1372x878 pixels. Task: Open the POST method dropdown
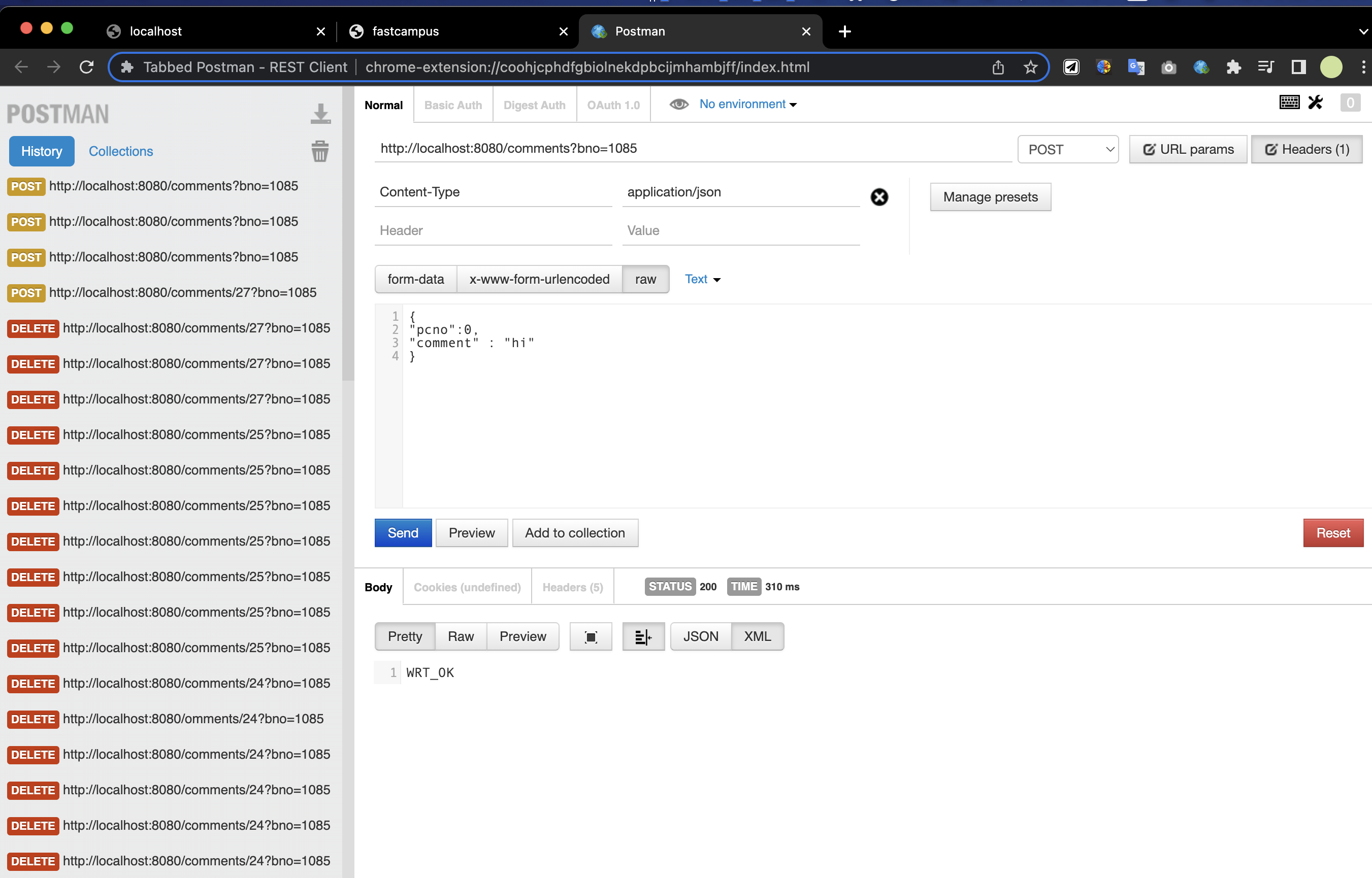[x=1067, y=149]
